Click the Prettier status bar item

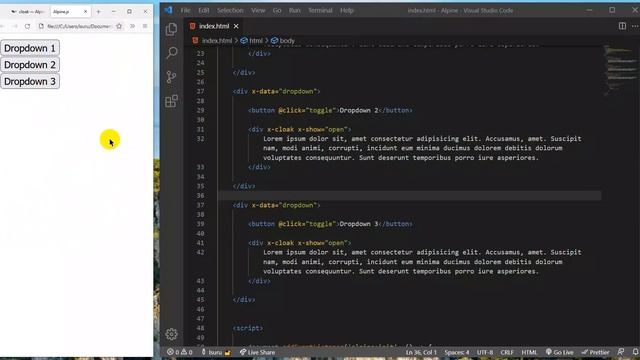coord(595,352)
